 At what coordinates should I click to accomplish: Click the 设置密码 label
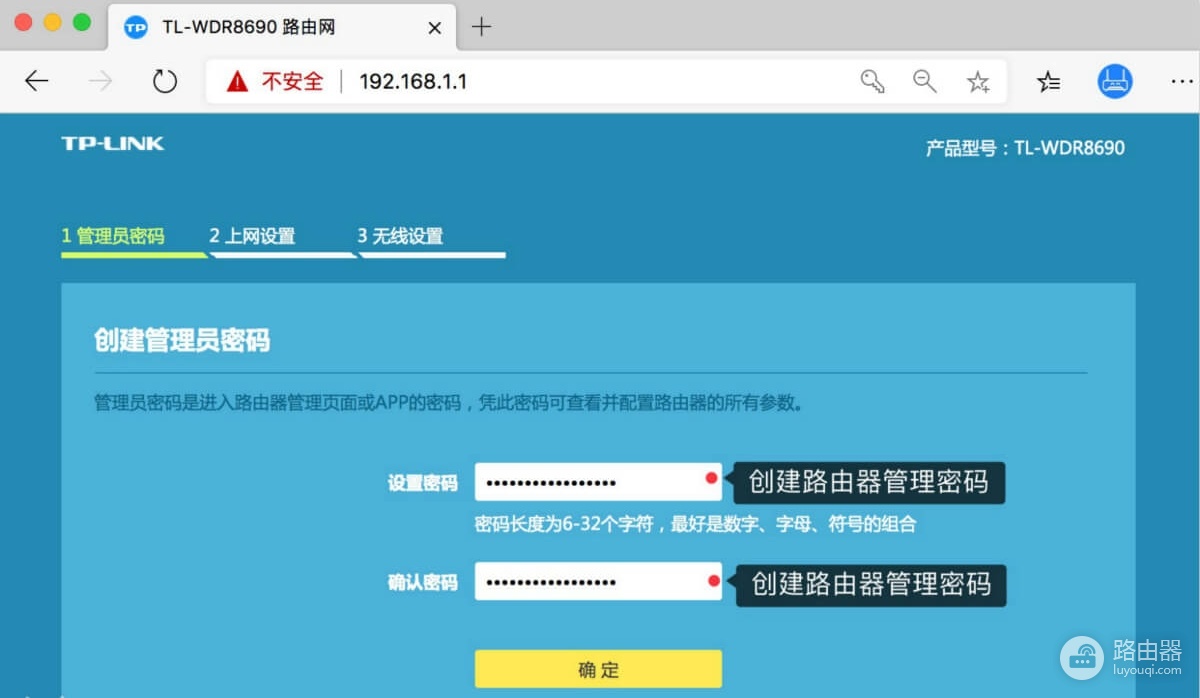pos(422,483)
